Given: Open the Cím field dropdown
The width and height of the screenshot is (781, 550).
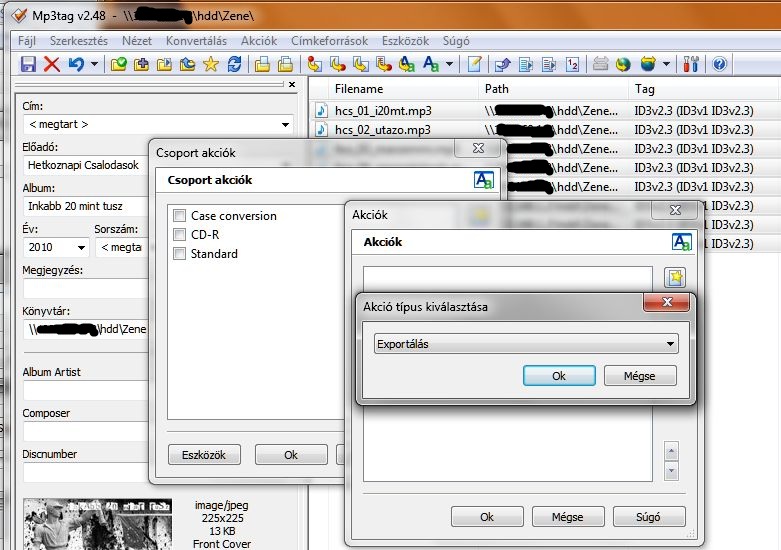Looking at the screenshot, I should 285,125.
